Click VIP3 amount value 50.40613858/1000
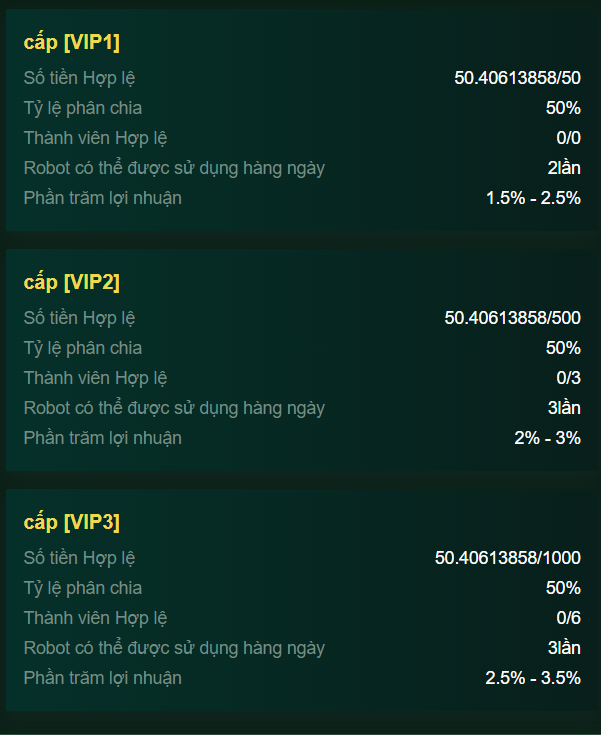This screenshot has width=601, height=735. tap(508, 558)
